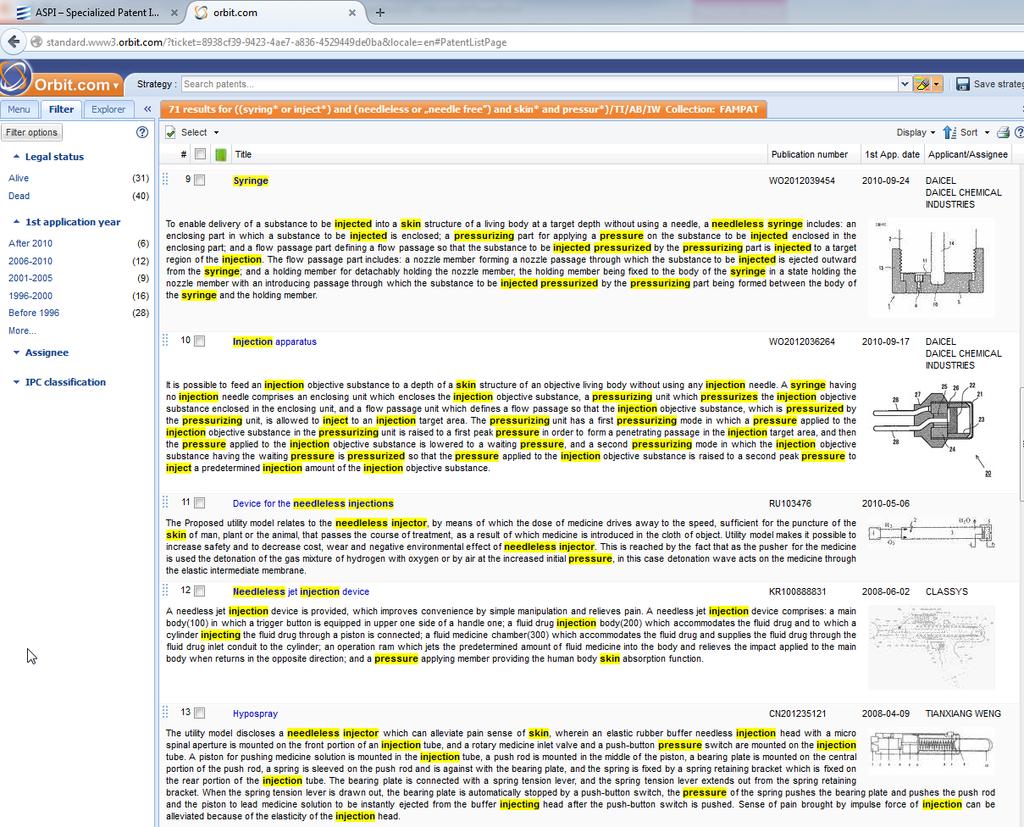Viewport: 1024px width, 827px height.
Task: Open drawing thumbnail of CN201235121
Action: click(931, 750)
